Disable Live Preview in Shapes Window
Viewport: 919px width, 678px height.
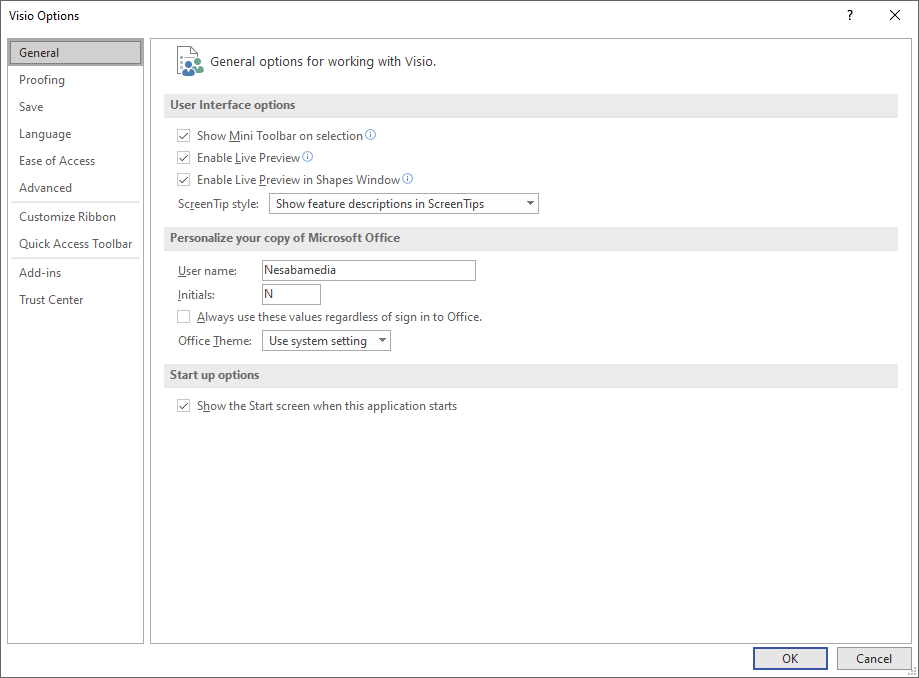183,180
